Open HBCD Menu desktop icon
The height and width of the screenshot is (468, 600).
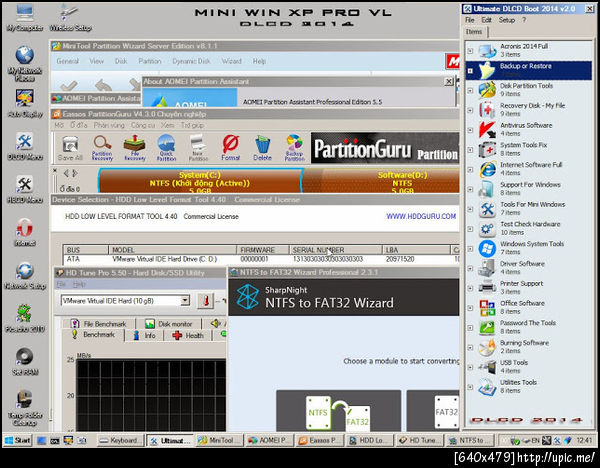tap(24, 189)
